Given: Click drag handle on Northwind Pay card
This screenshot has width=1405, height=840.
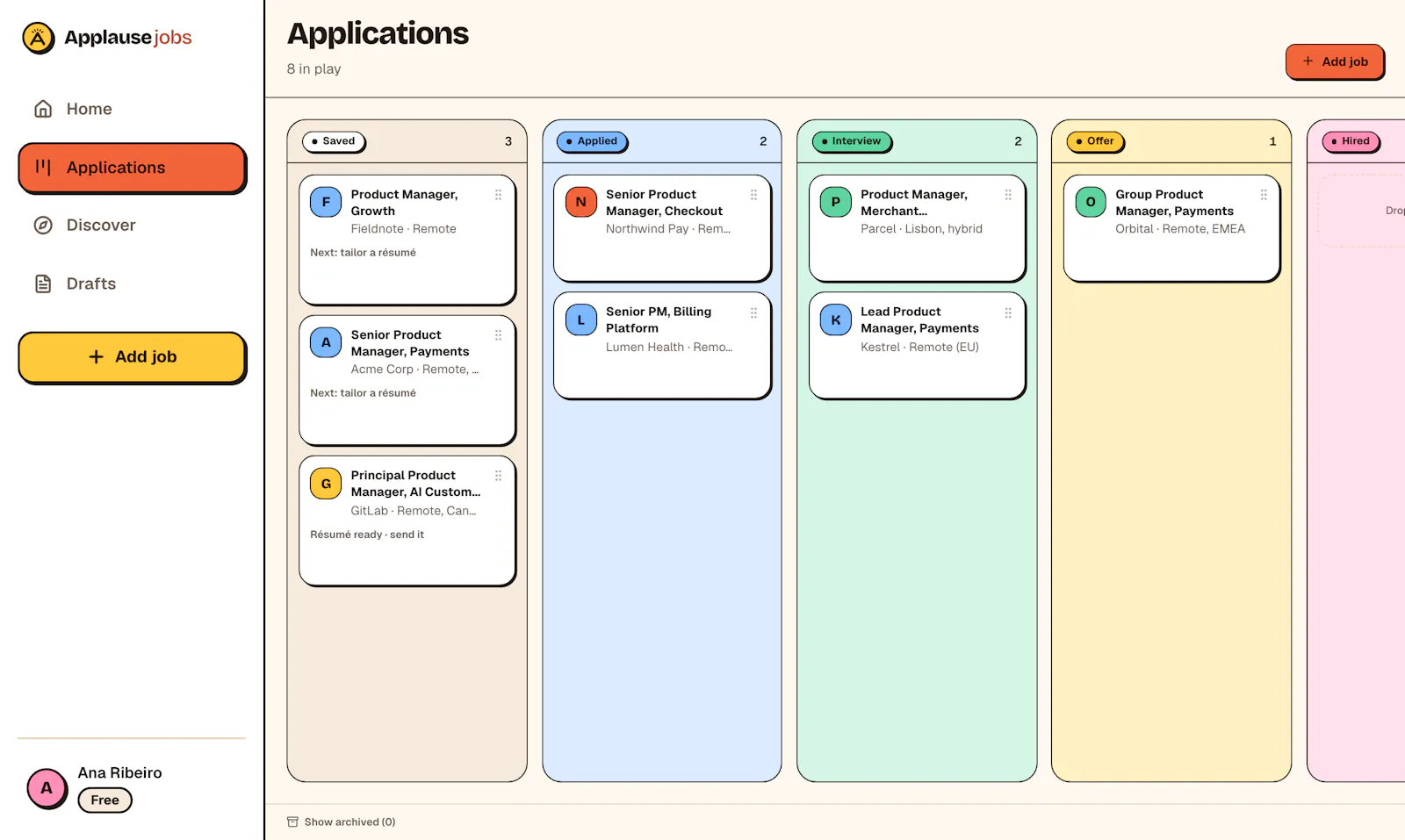Looking at the screenshot, I should coord(753,195).
